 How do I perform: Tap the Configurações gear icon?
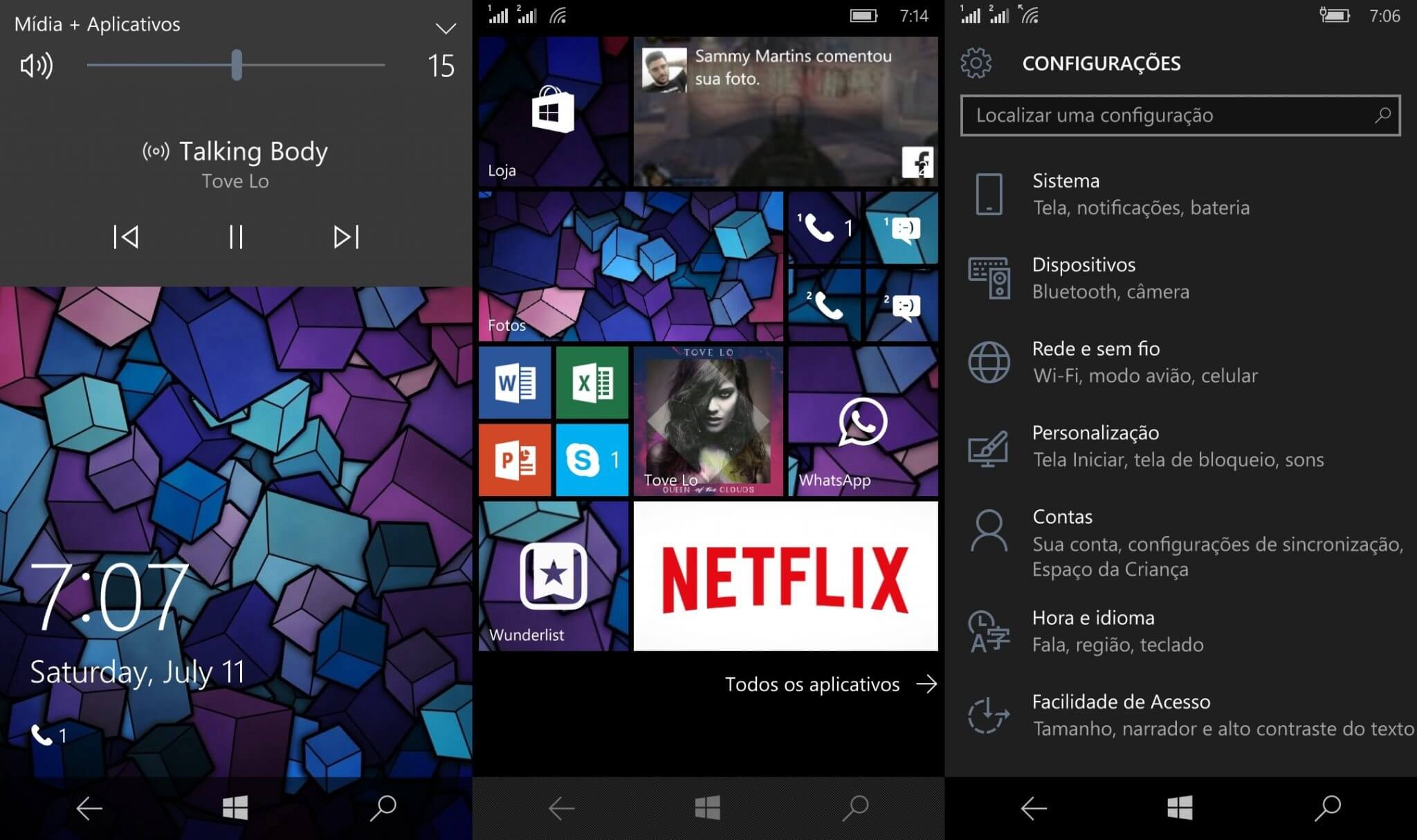tap(976, 63)
